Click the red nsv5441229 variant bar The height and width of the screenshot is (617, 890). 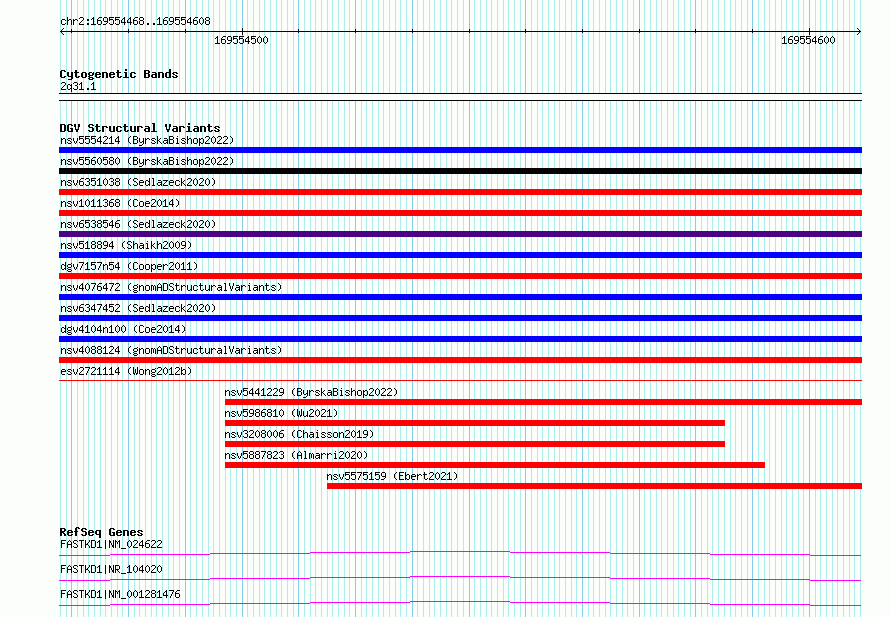click(543, 402)
